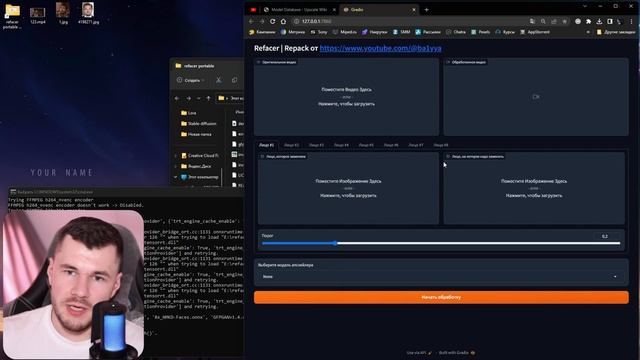Open a new browser tab
The width and height of the screenshot is (640, 360).
click(x=427, y=9)
